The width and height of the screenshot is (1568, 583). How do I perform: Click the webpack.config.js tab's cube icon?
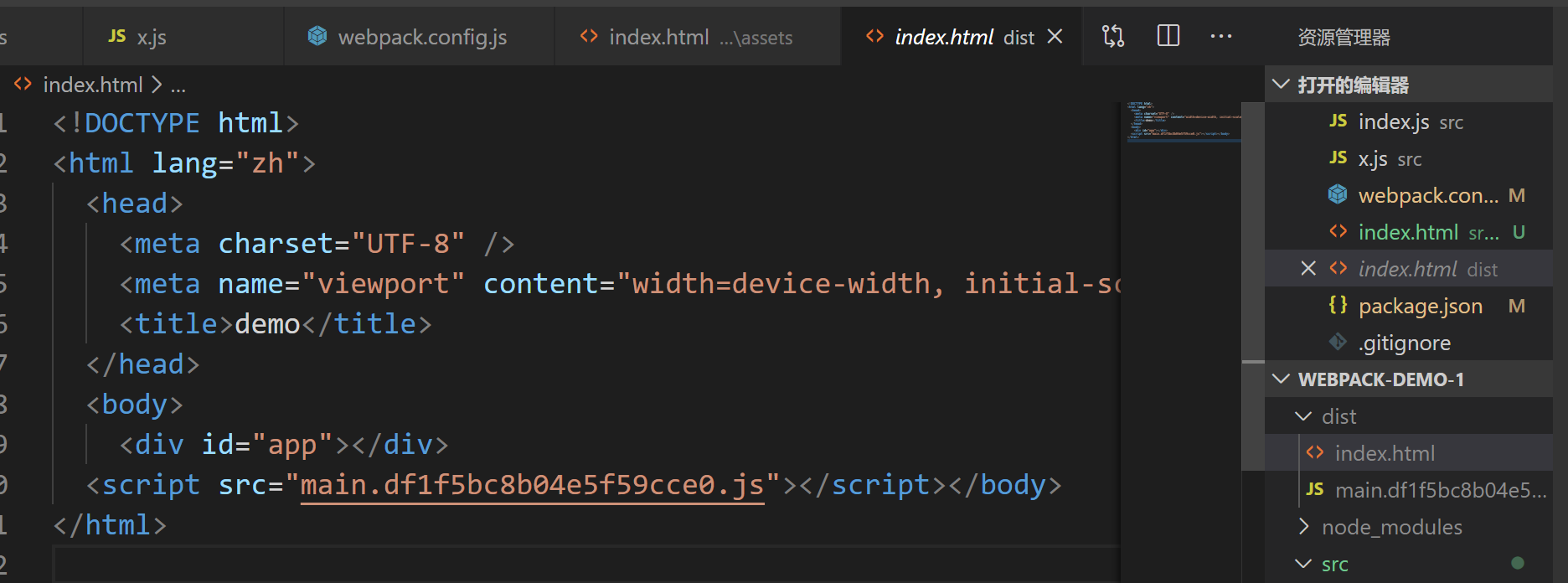click(317, 36)
